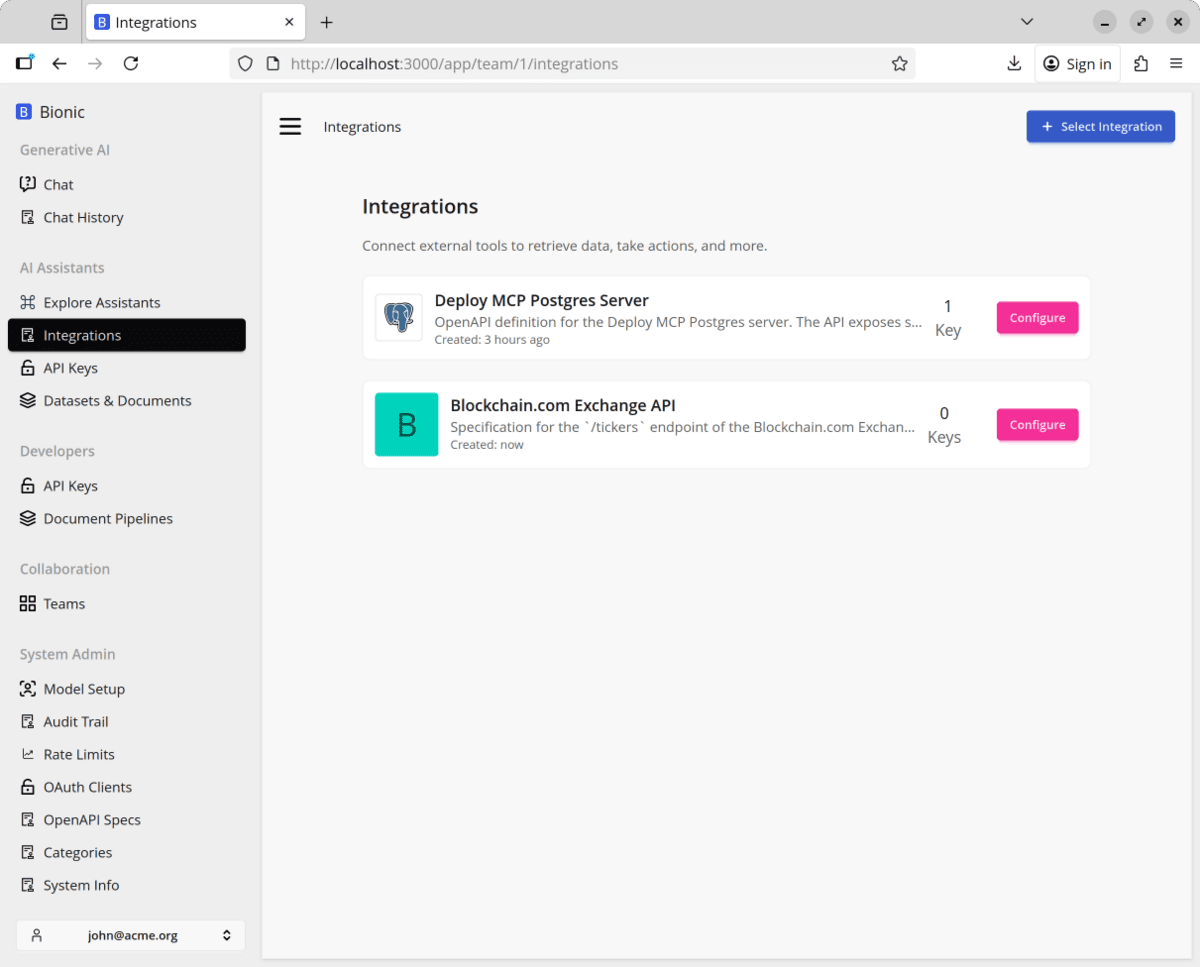The height and width of the screenshot is (967, 1200).
Task: Open the Firefox application menu
Action: (x=1176, y=64)
